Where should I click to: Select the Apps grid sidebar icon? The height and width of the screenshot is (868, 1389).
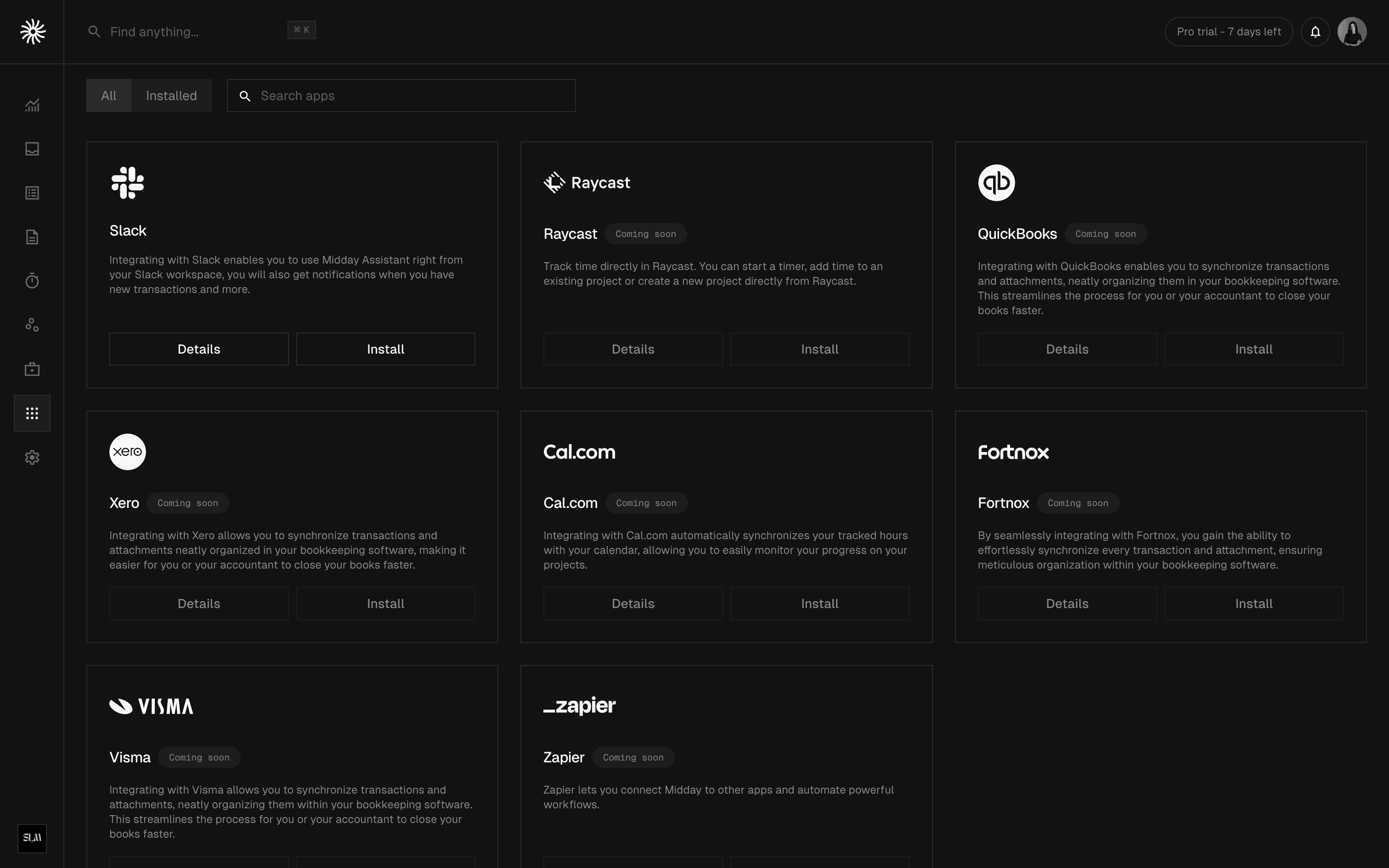click(x=32, y=413)
